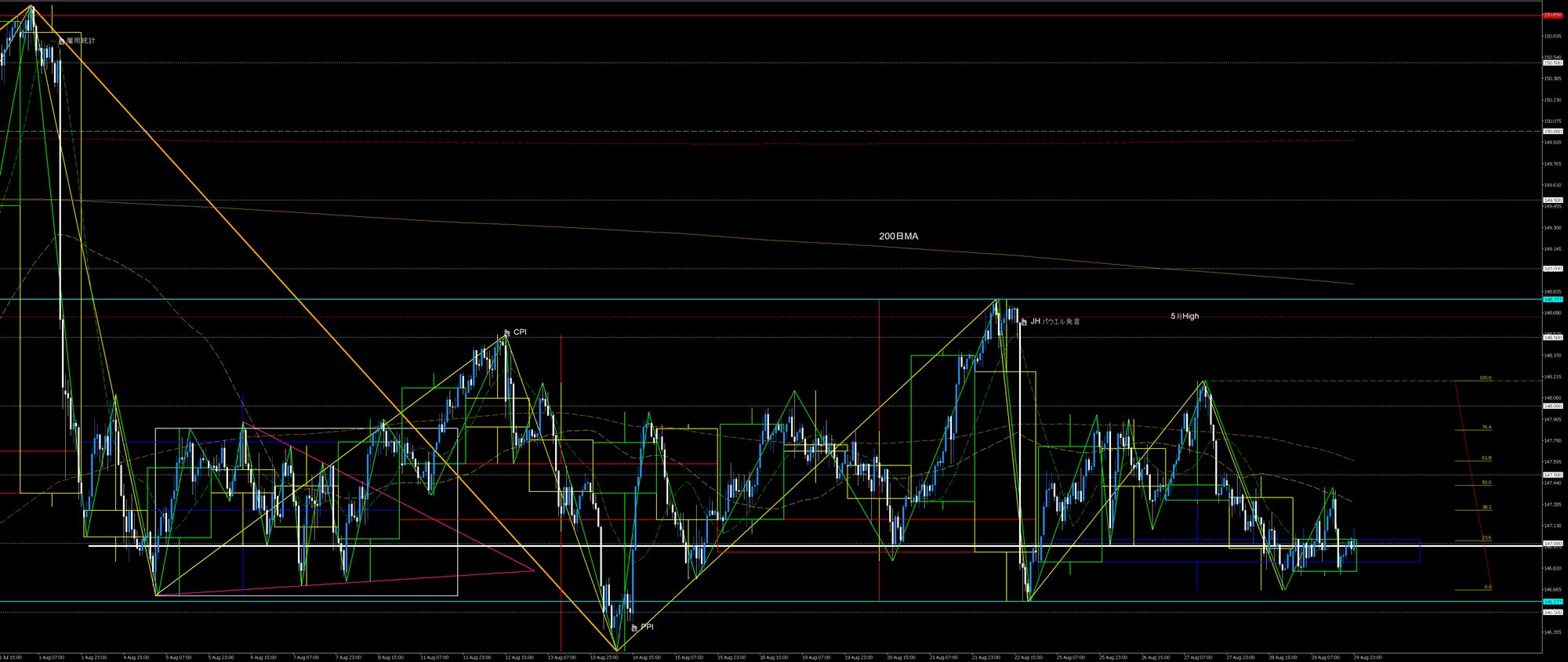Click the event marker icon next to CPI
The height and width of the screenshot is (662, 1568).
[x=507, y=333]
